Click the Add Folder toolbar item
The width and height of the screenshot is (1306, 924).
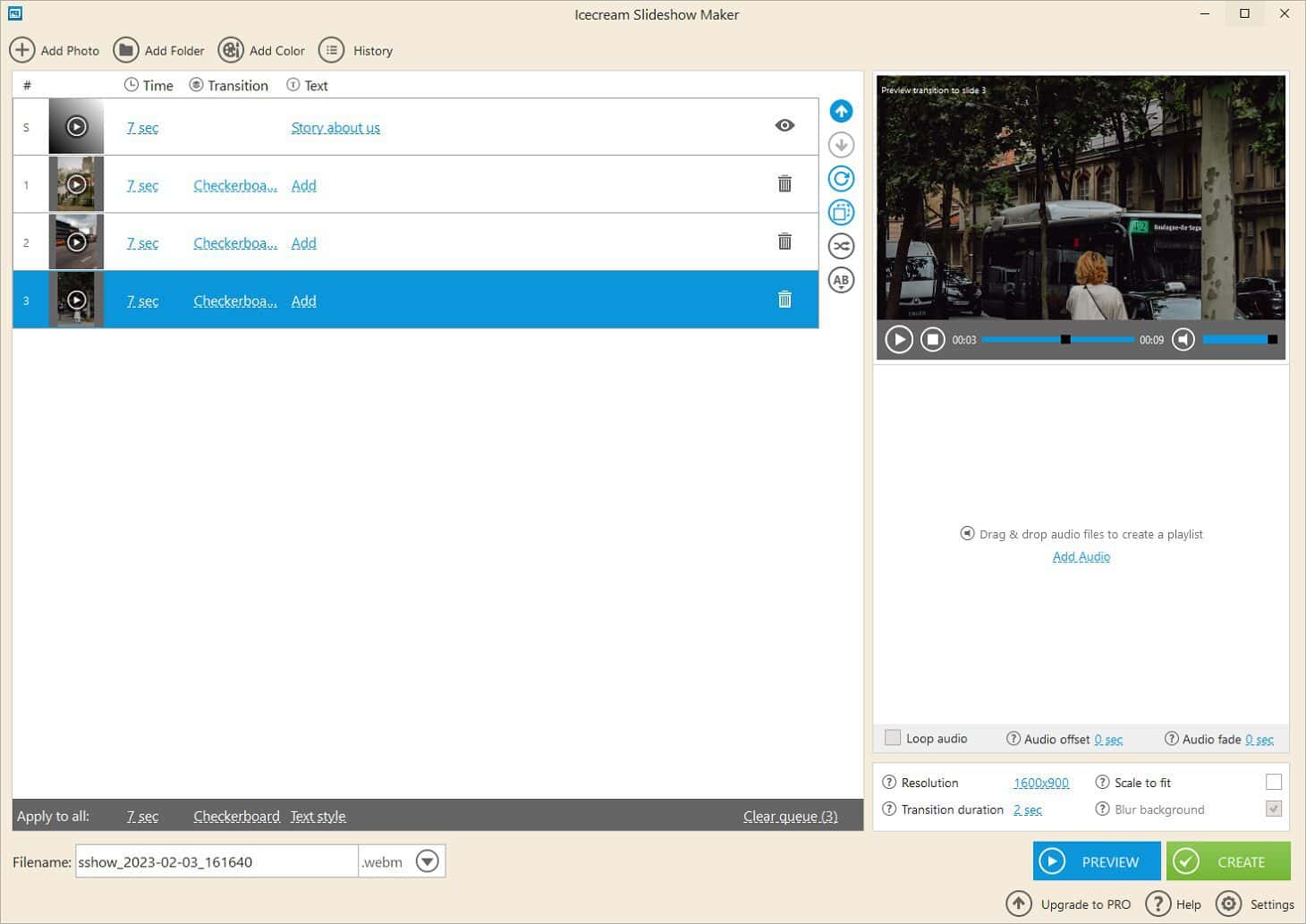[x=159, y=50]
